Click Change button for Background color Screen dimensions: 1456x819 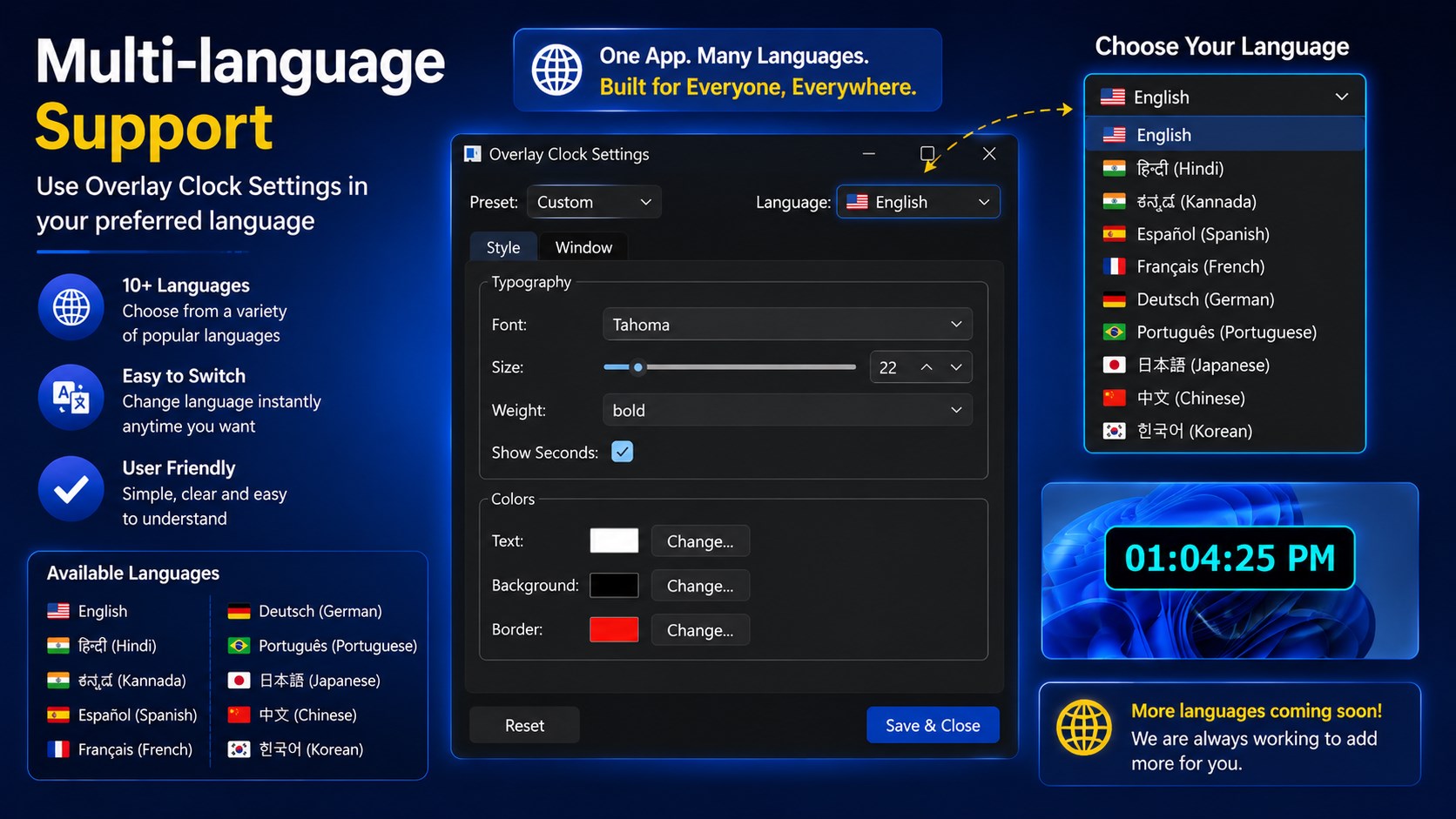point(700,586)
